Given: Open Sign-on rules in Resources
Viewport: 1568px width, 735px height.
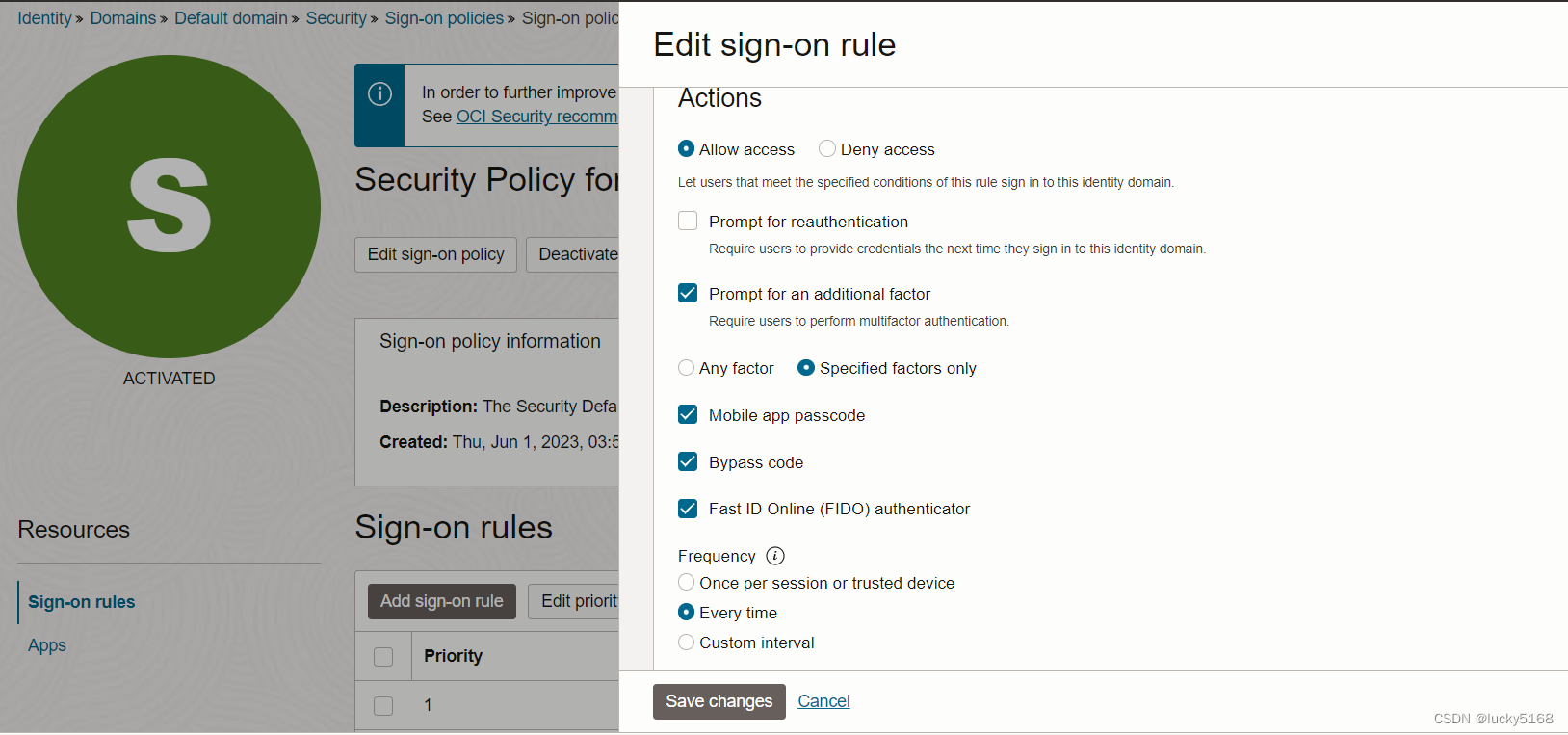Looking at the screenshot, I should click(81, 602).
